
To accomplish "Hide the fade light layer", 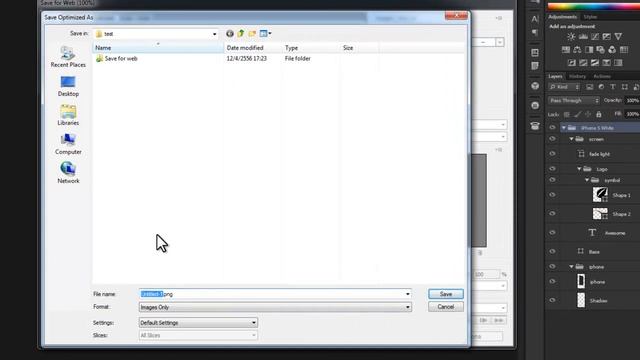I will click(552, 154).
